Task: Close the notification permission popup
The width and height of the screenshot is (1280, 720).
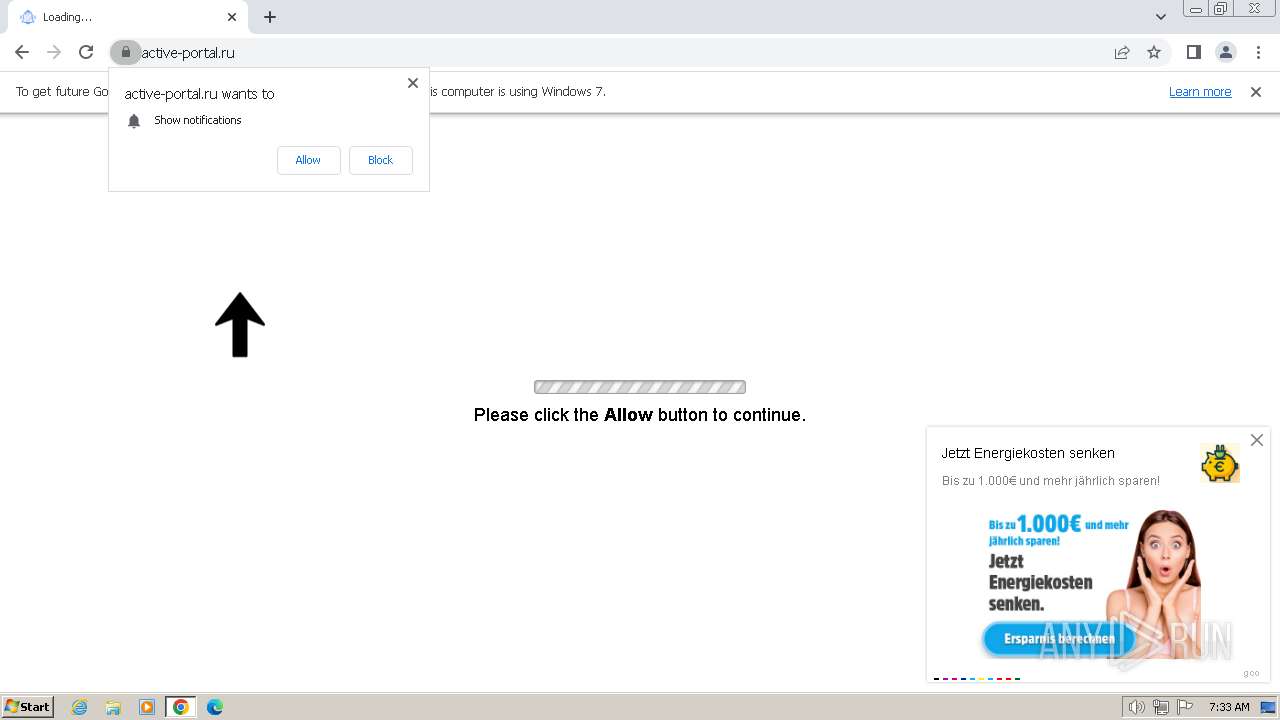Action: pyautogui.click(x=413, y=83)
